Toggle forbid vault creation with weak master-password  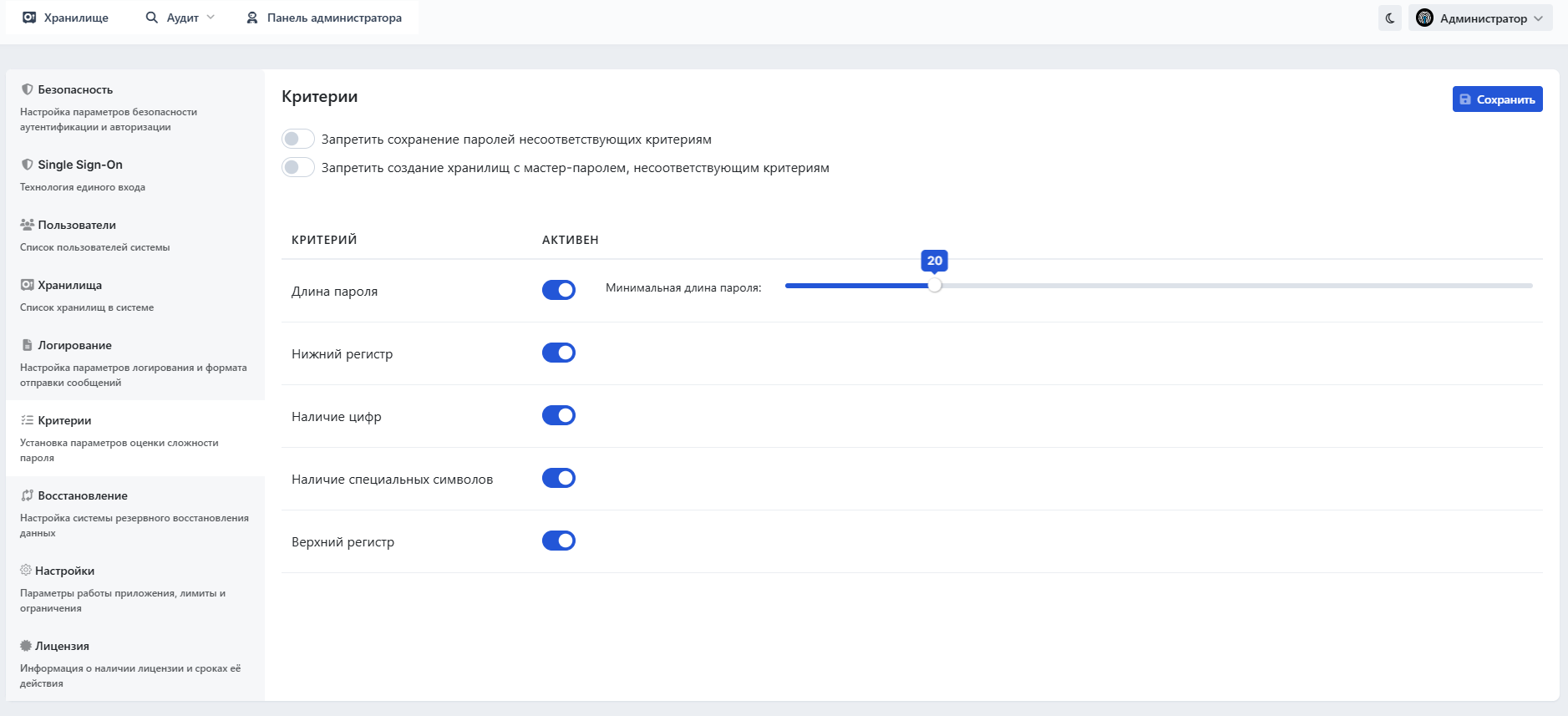click(x=298, y=167)
